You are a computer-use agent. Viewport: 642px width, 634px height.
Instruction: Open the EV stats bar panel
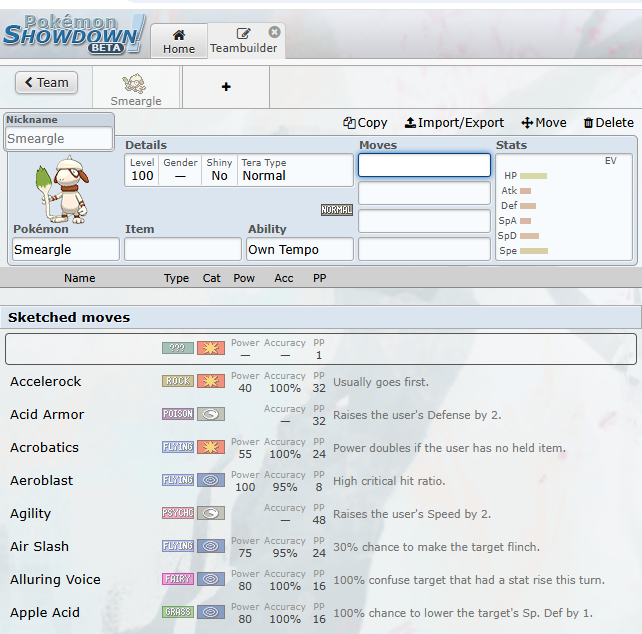[x=563, y=206]
